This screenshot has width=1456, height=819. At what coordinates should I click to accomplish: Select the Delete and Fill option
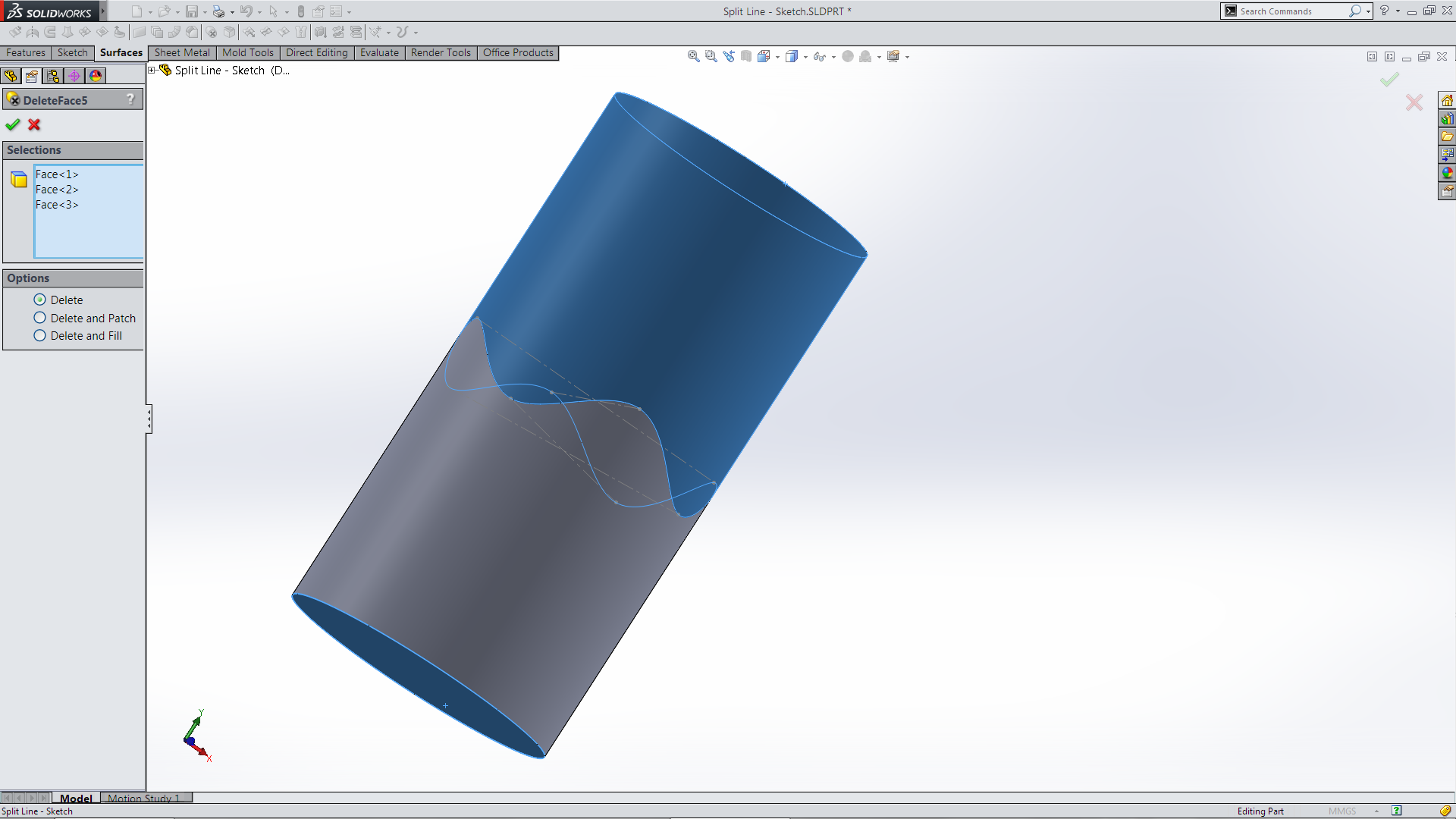pos(40,335)
